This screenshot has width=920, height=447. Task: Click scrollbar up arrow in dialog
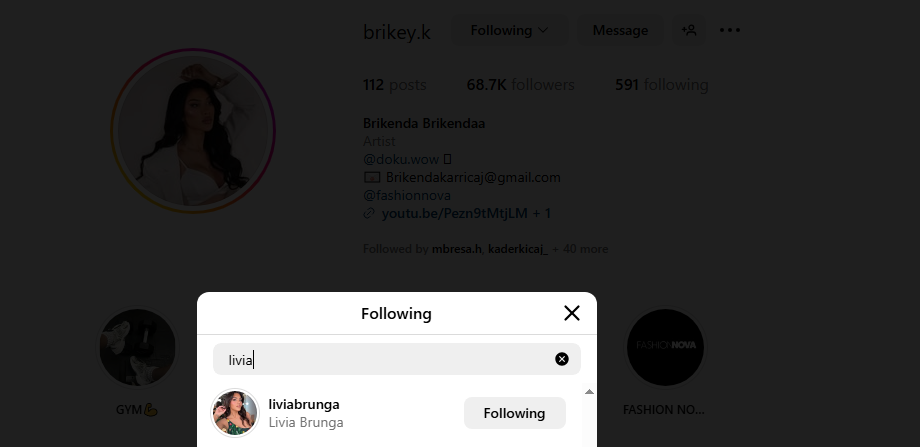tap(589, 391)
